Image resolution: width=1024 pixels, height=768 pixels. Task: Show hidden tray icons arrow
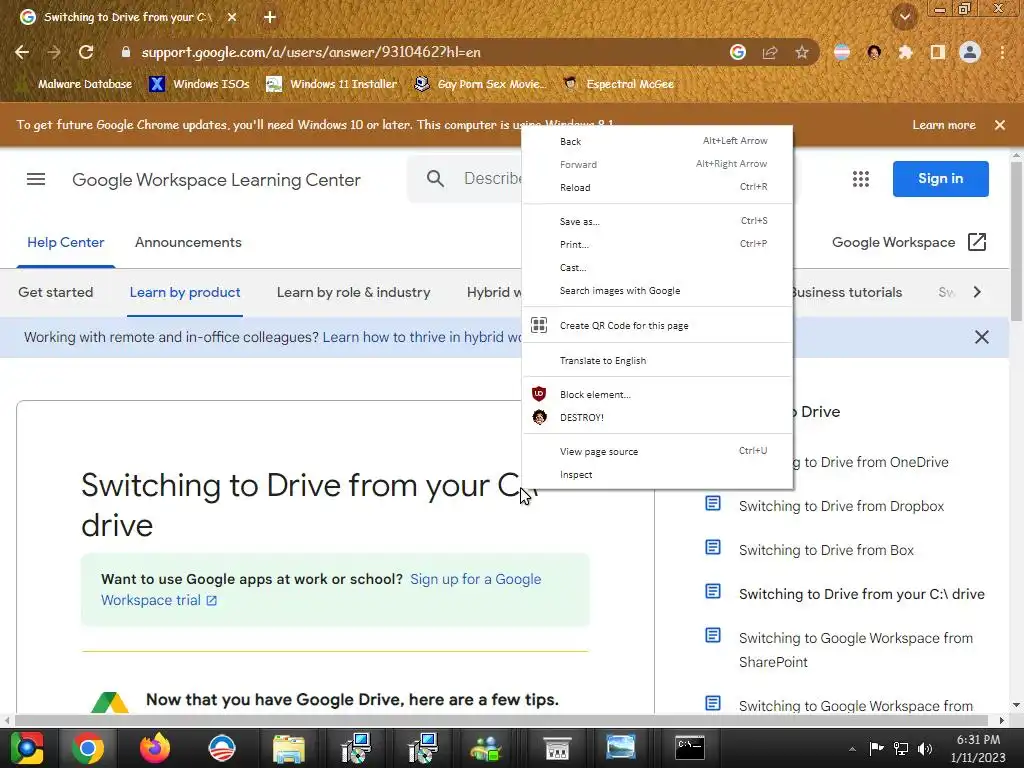(852, 749)
